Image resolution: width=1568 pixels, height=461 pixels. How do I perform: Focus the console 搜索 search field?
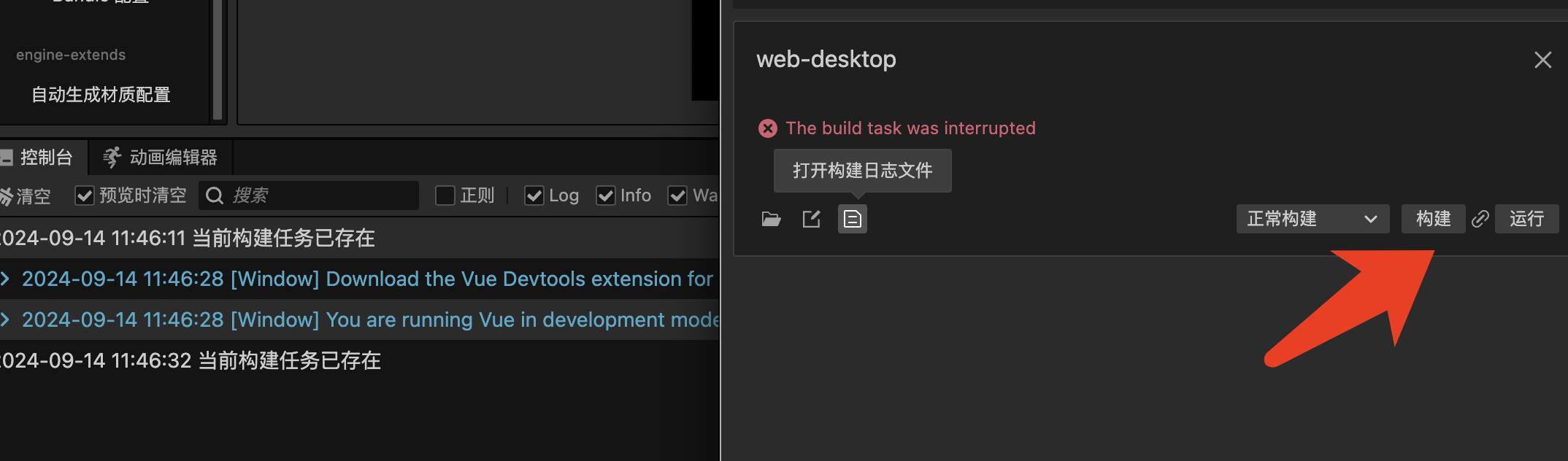click(x=321, y=195)
